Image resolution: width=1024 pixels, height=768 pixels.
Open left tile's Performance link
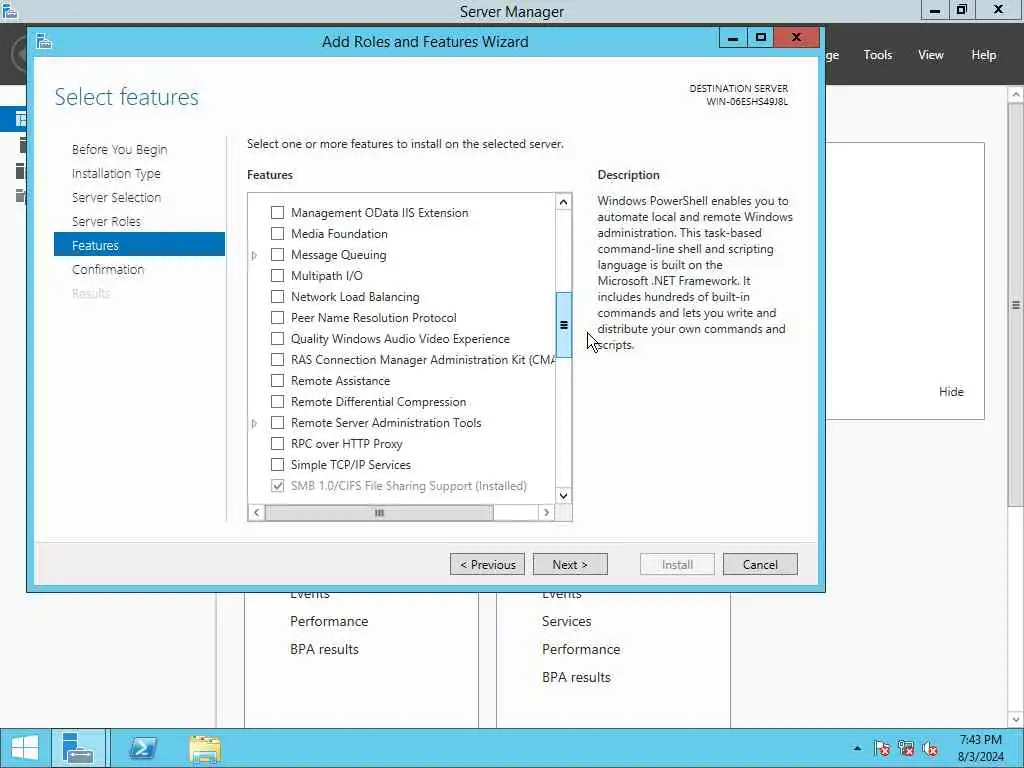[x=329, y=621]
